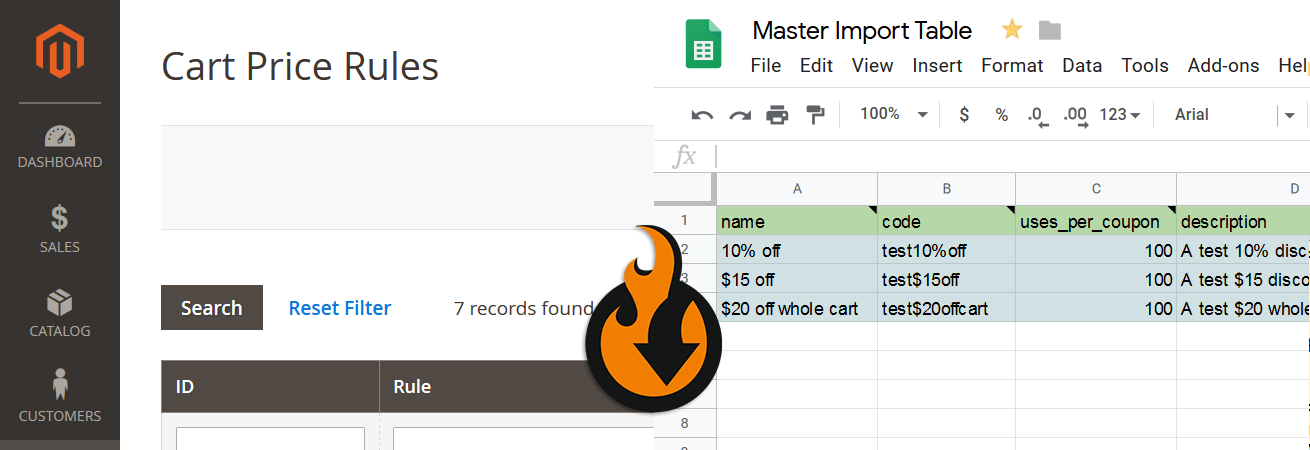The width and height of the screenshot is (1310, 450).
Task: Open the Insert menu
Action: coord(937,66)
